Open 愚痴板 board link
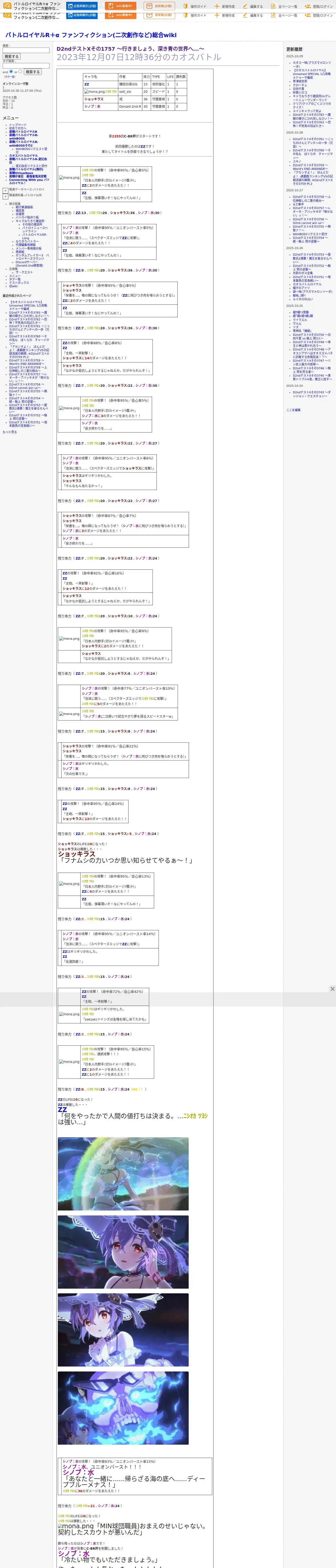 tap(20, 252)
